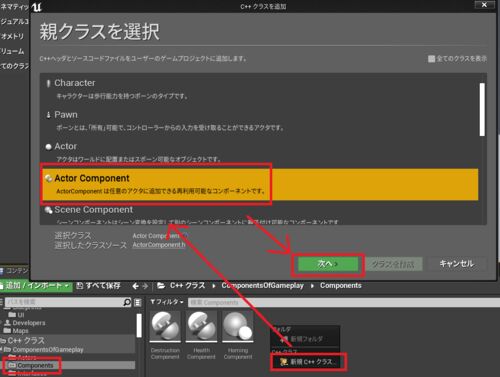500x377 pixels.
Task: Select the Components folder in tree
Action: click(x=35, y=365)
